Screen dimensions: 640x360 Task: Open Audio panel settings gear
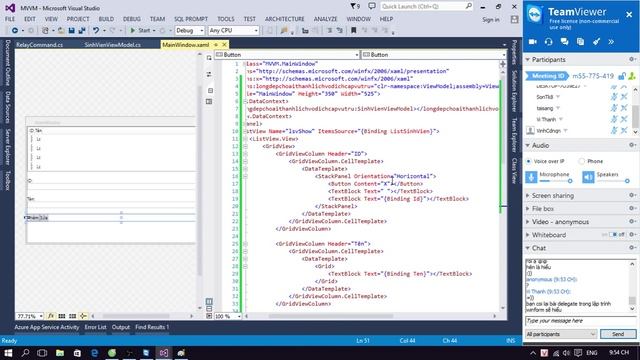pyautogui.click(x=633, y=145)
